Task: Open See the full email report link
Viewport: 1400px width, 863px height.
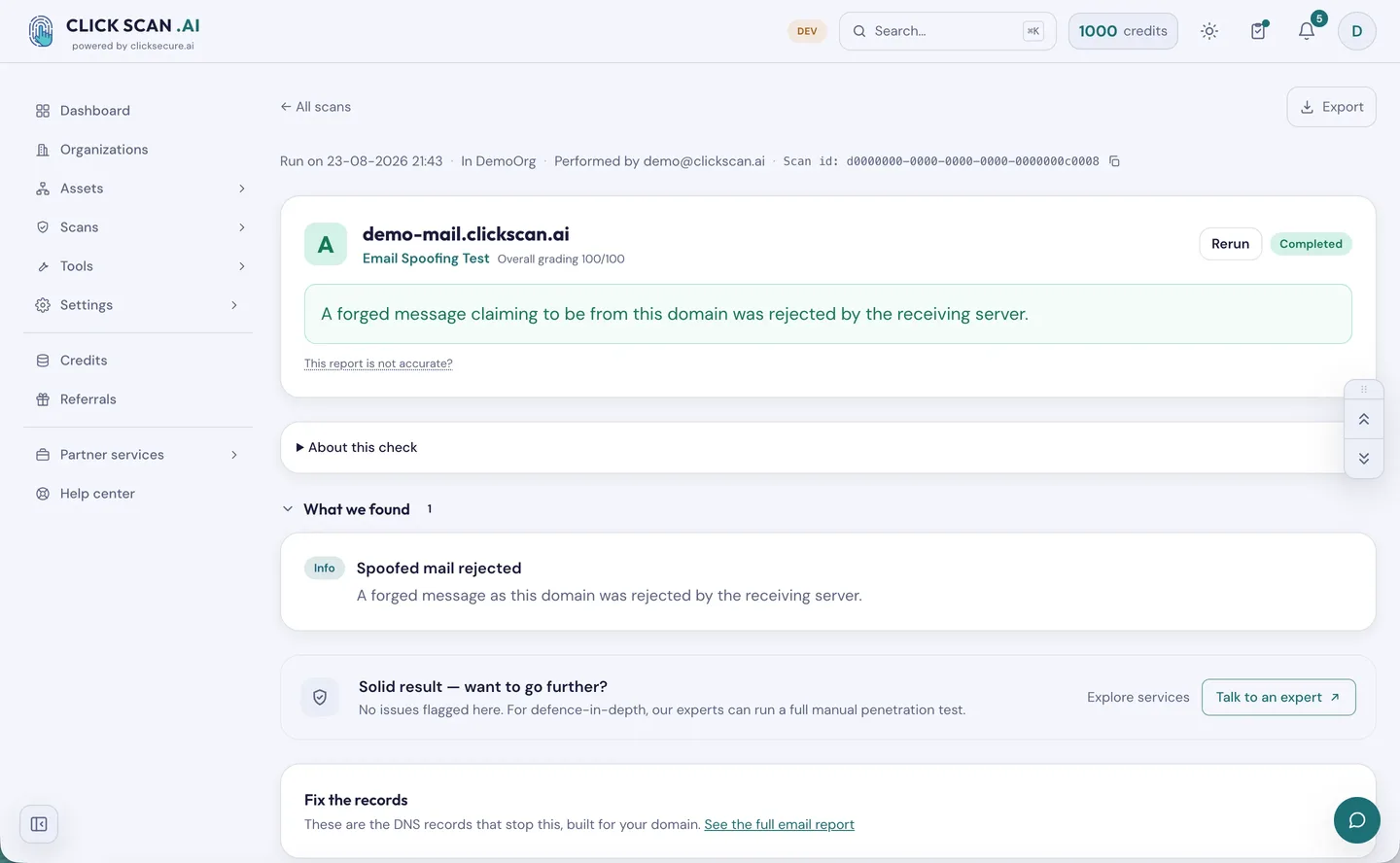Action: [x=780, y=825]
